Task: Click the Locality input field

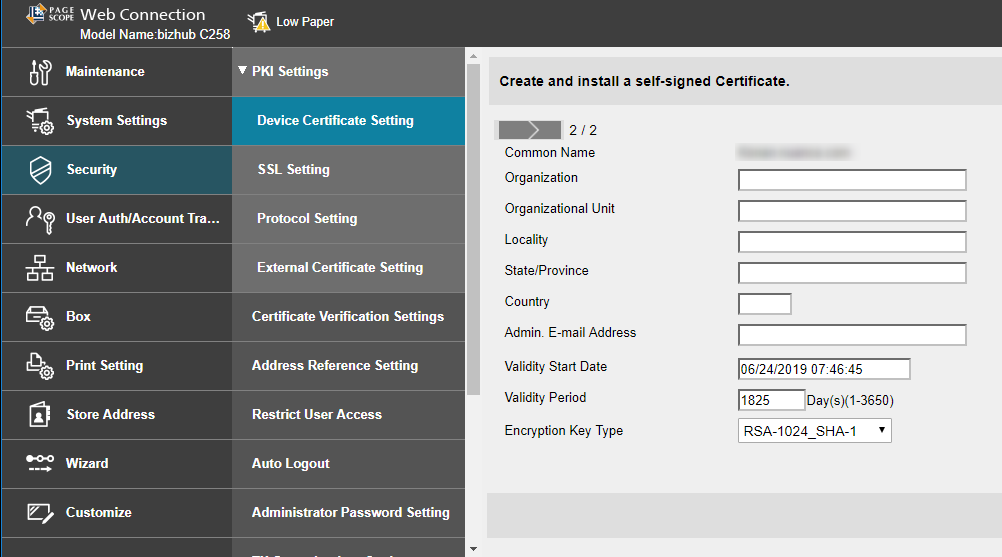Action: 852,241
